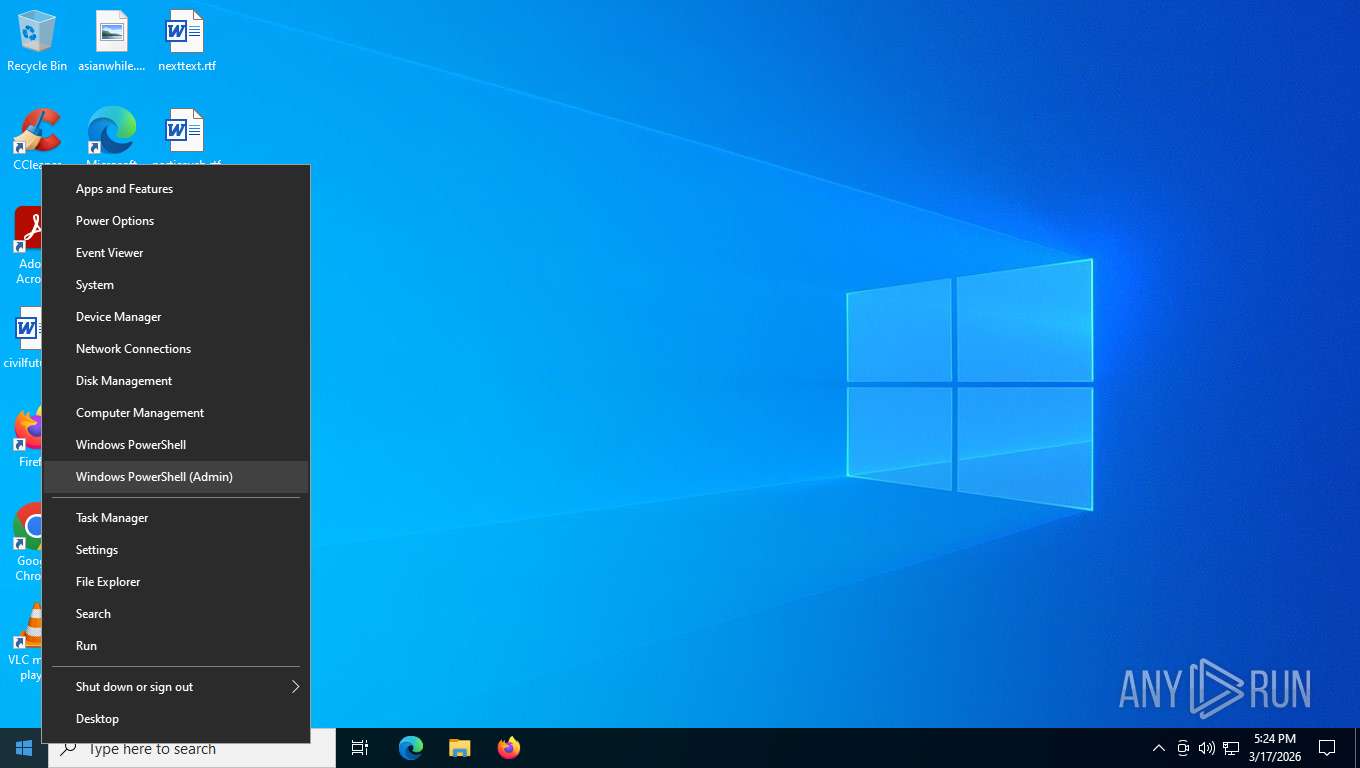Open the Action Center notifications icon
Screen dimensions: 1360x768
[1327, 748]
